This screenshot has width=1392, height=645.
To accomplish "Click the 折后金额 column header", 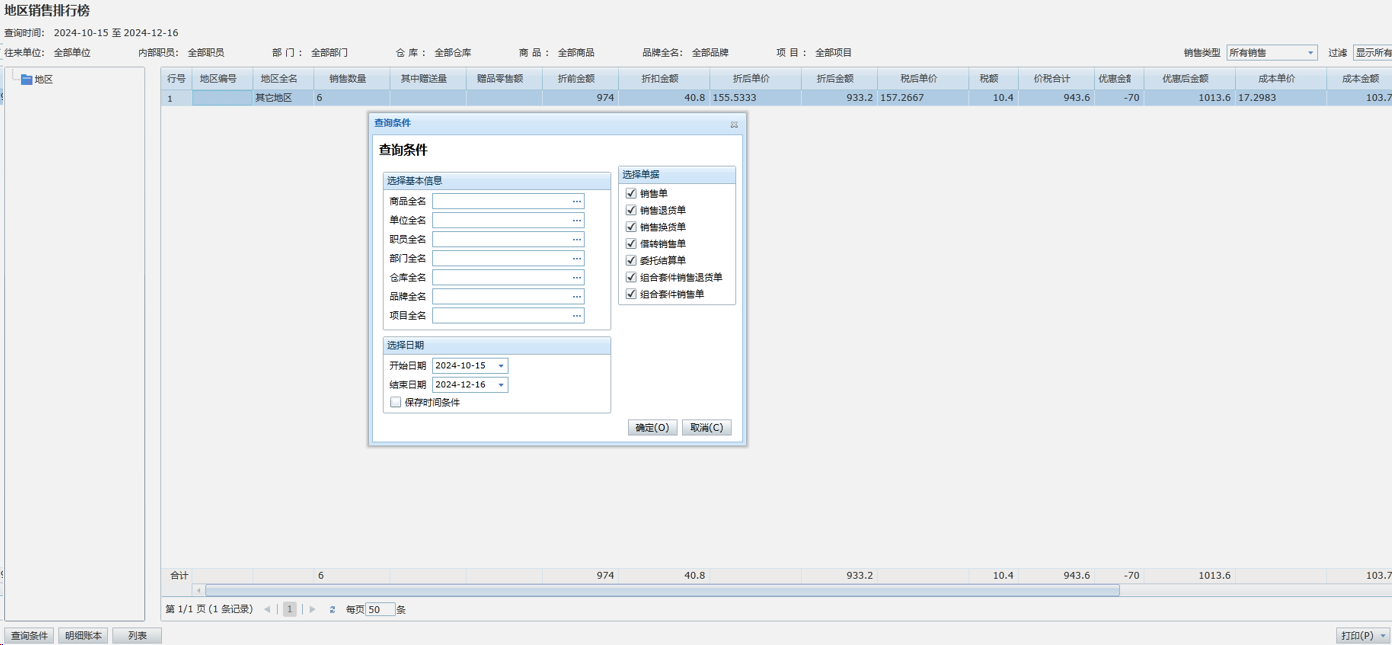I will click(835, 78).
